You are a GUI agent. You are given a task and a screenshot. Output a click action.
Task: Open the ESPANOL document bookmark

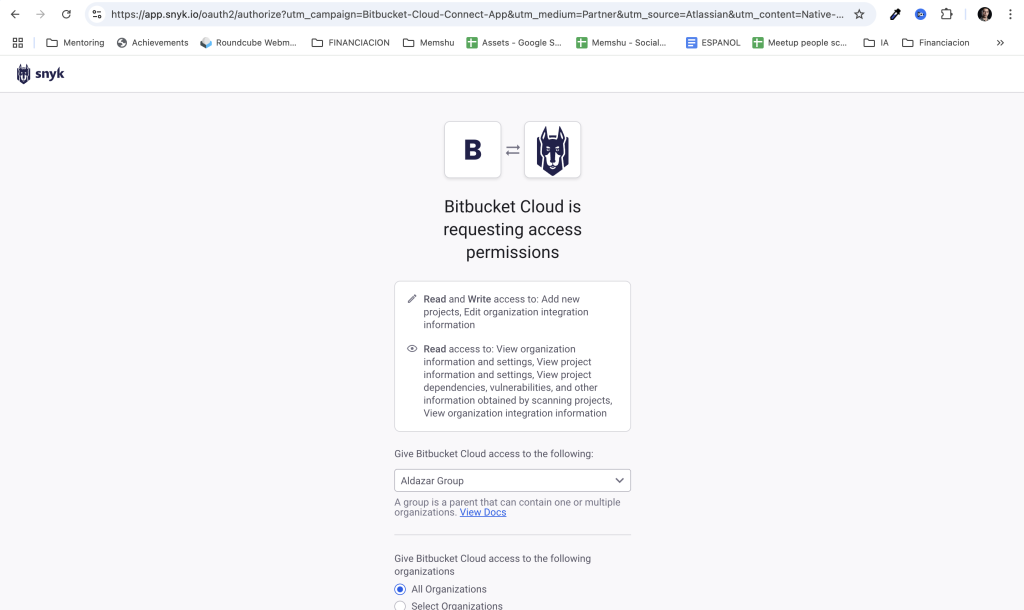pos(713,42)
